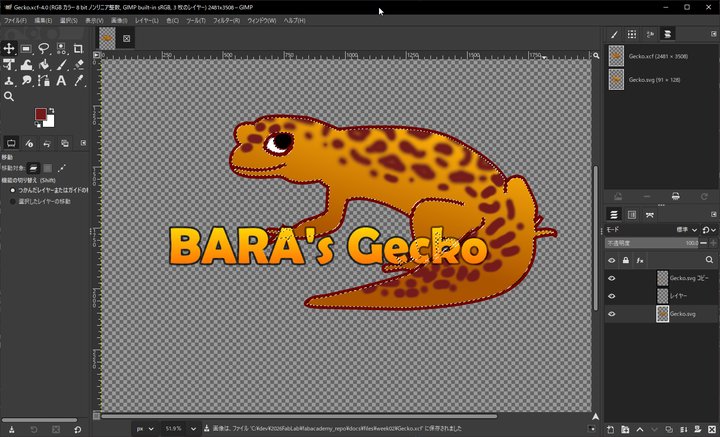Select the Rectangle Select tool
The width and height of the screenshot is (720, 437).
click(26, 48)
